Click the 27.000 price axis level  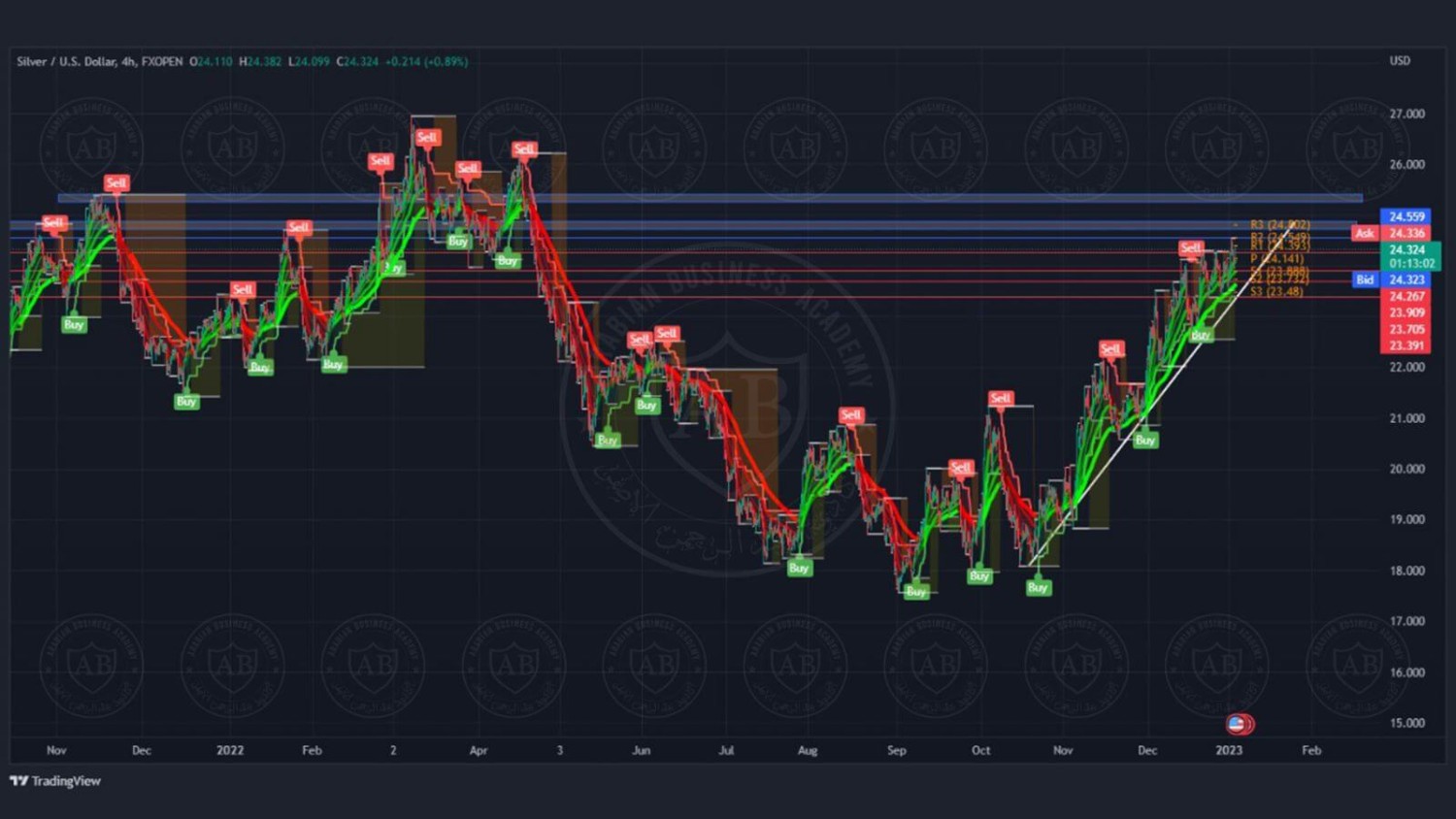[x=1406, y=114]
